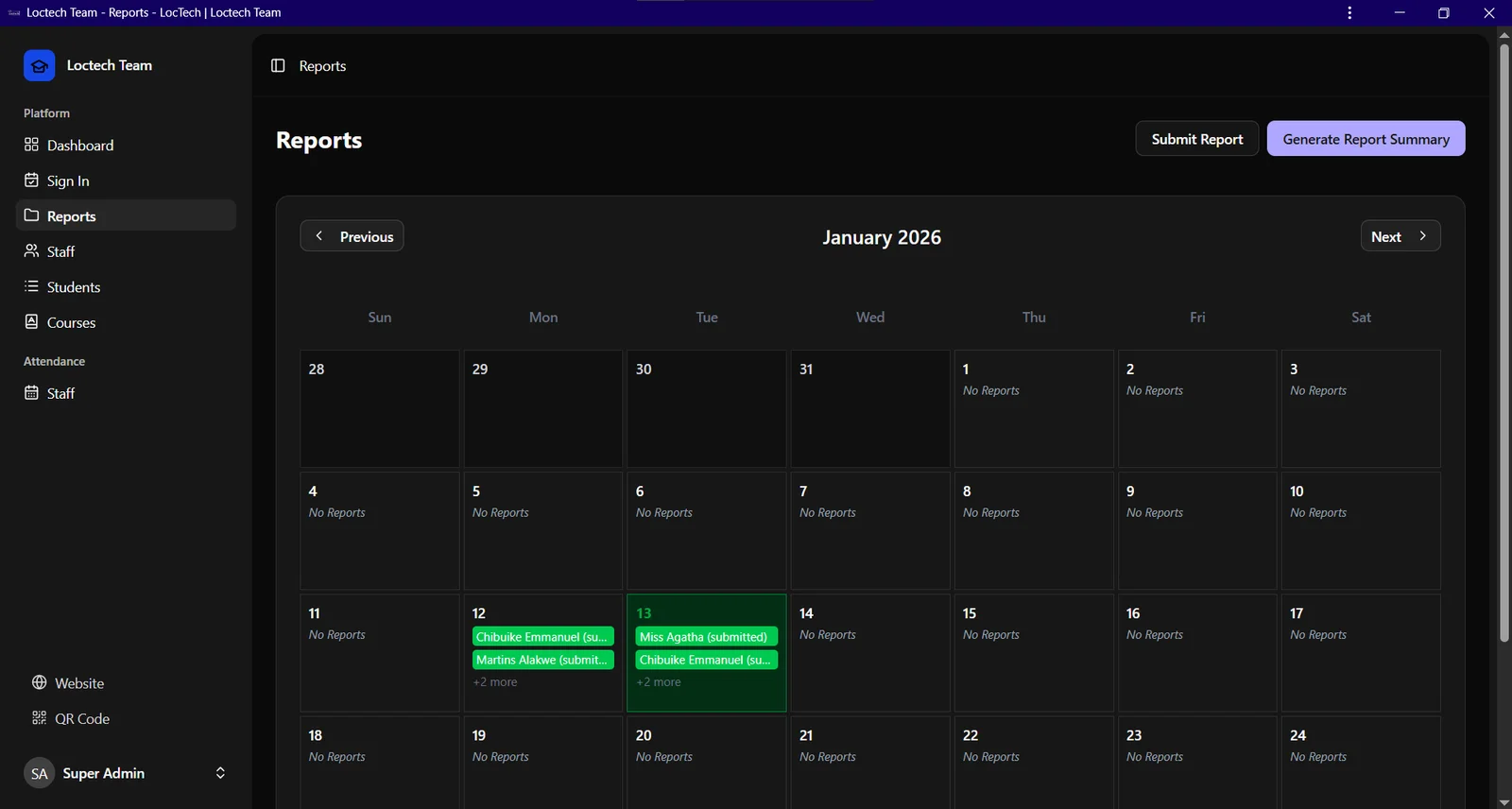The width and height of the screenshot is (1512, 809).
Task: Open the Website link in sidebar
Action: tap(126, 682)
